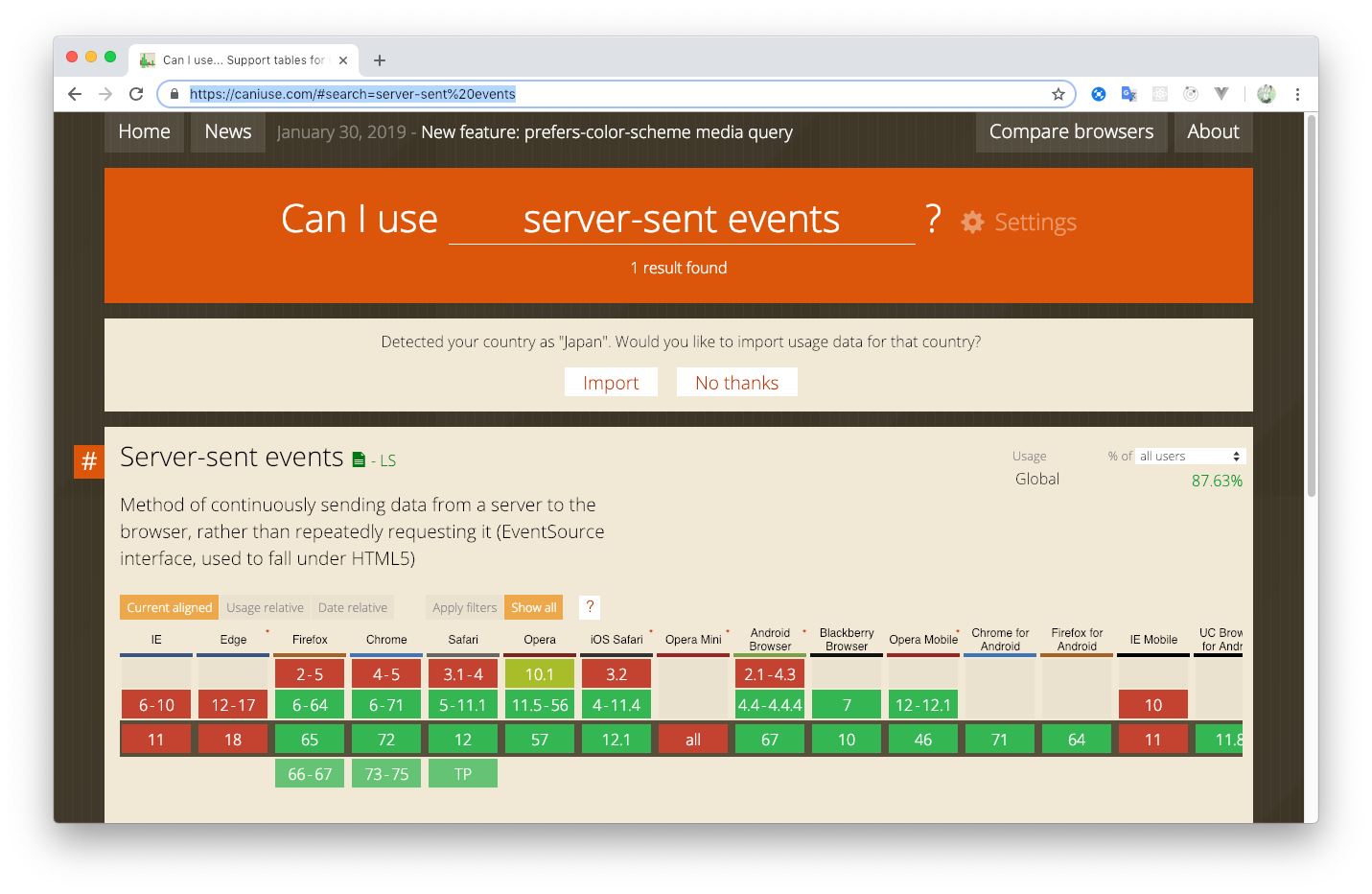Click the IE 11 current cell

coord(156,740)
